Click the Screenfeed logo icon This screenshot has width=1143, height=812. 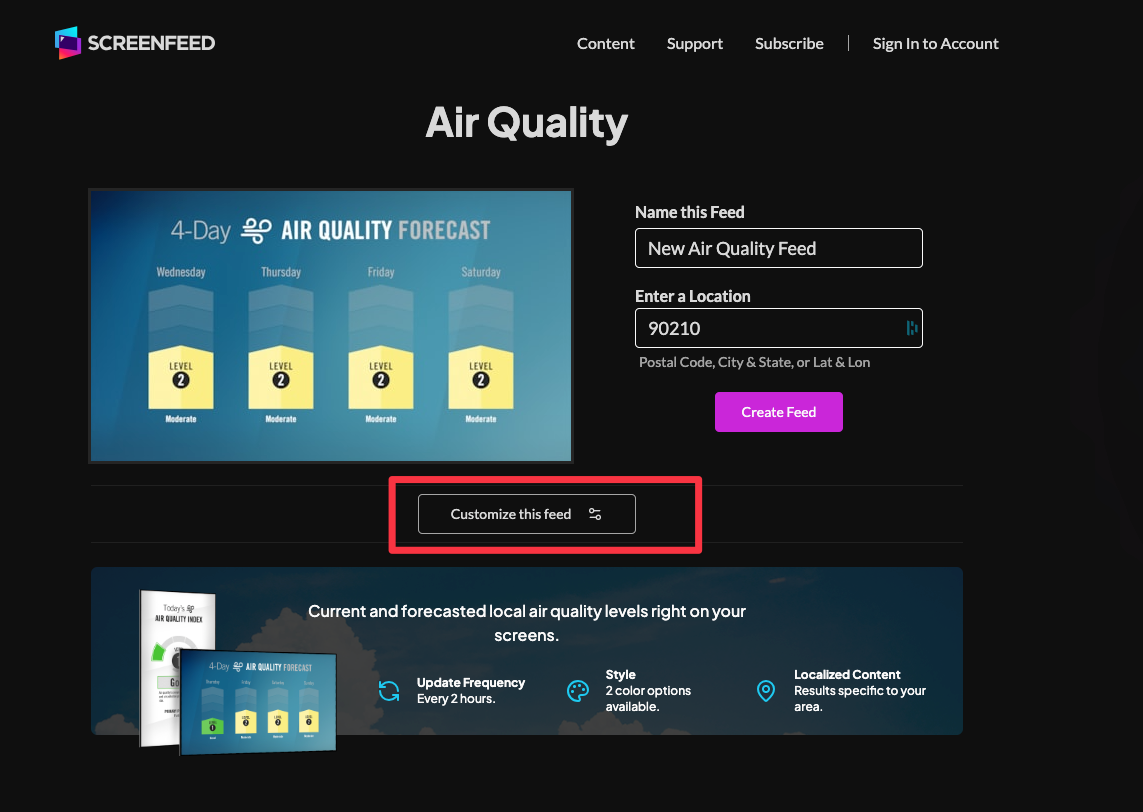point(68,43)
